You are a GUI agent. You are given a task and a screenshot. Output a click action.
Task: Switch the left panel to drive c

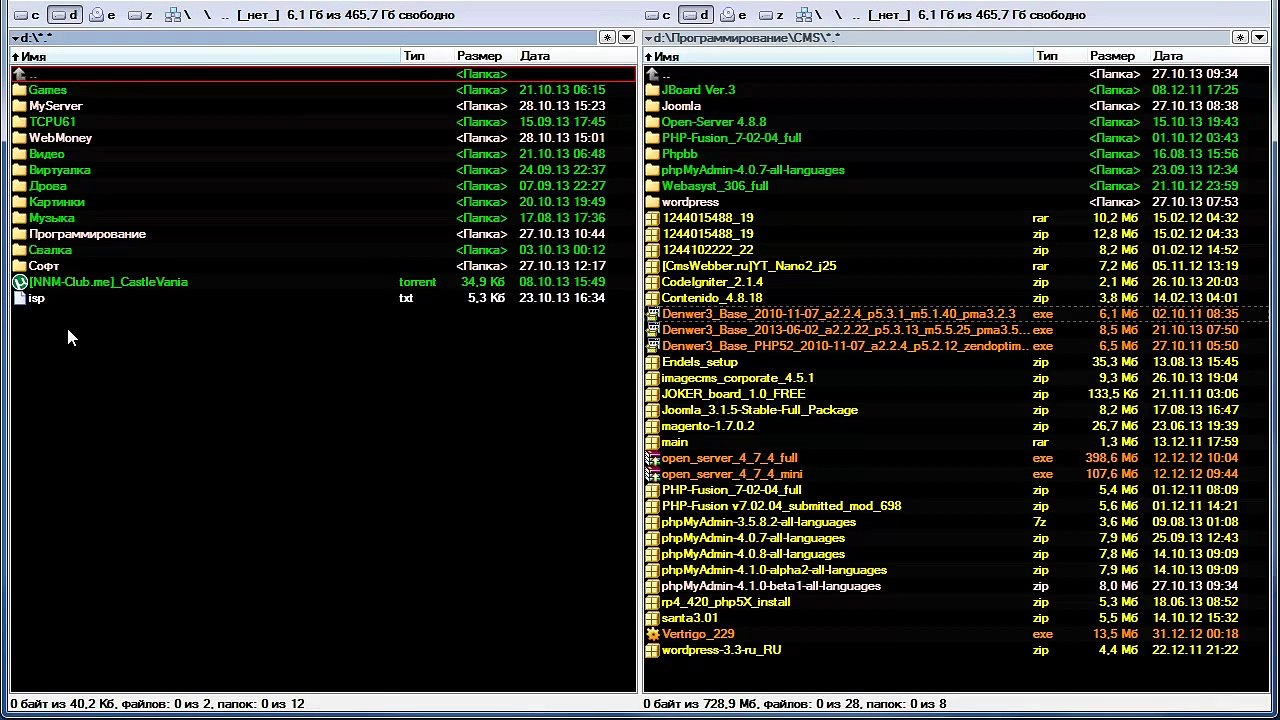pos(27,15)
